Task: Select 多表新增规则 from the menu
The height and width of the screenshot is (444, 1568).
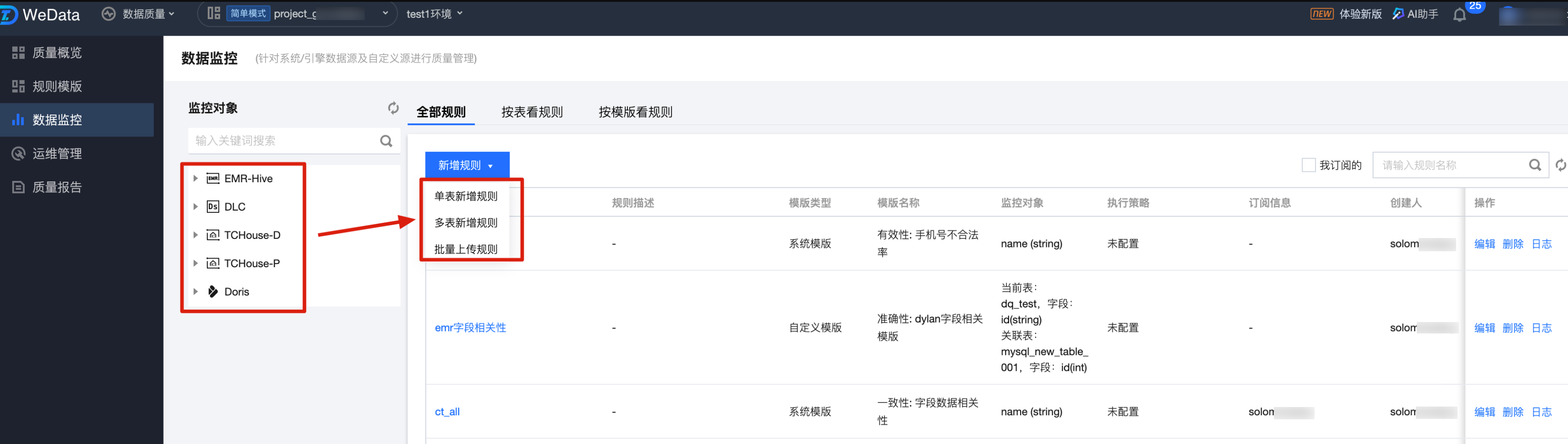Action: [x=466, y=223]
